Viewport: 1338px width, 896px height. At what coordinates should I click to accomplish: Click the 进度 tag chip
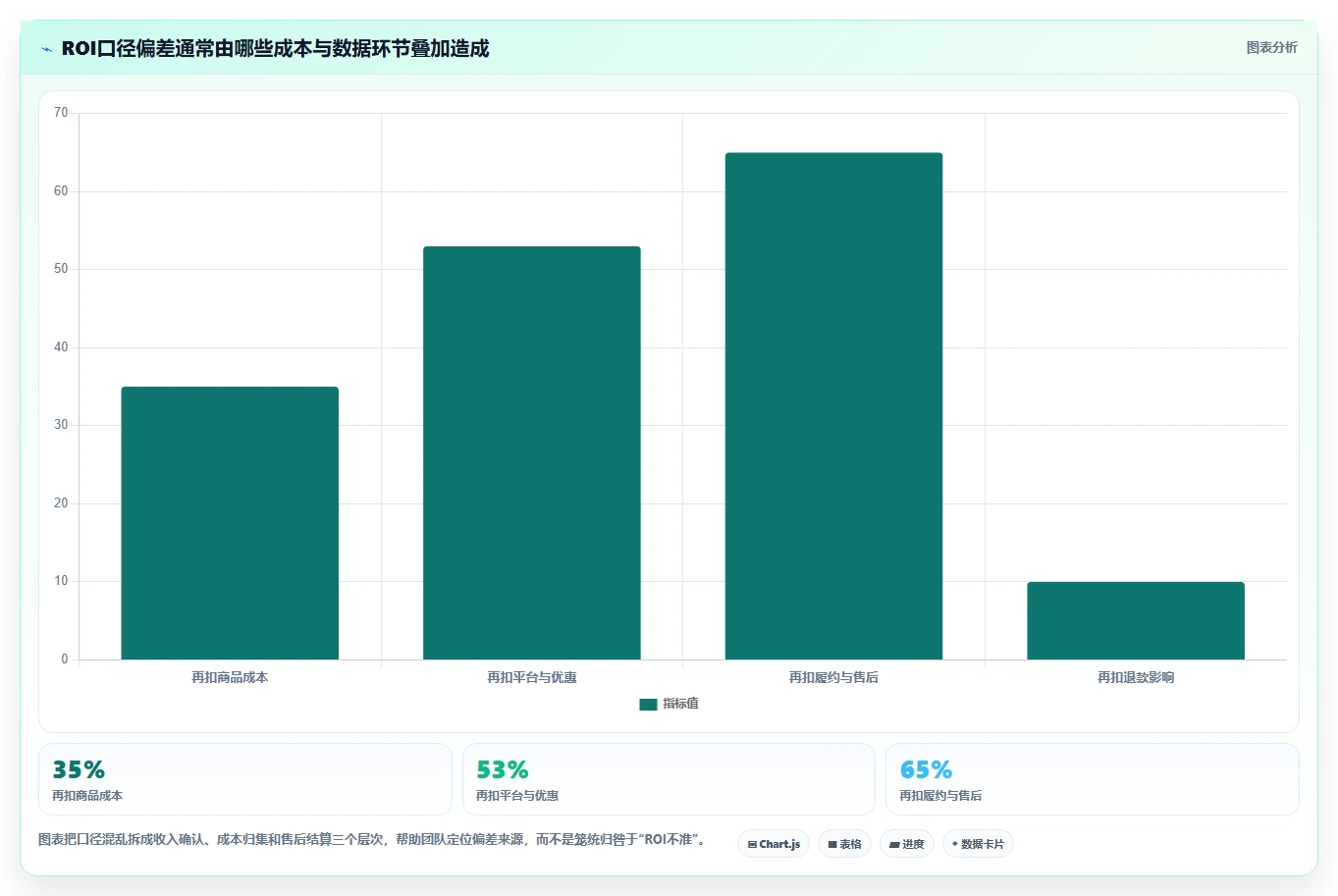tap(907, 844)
